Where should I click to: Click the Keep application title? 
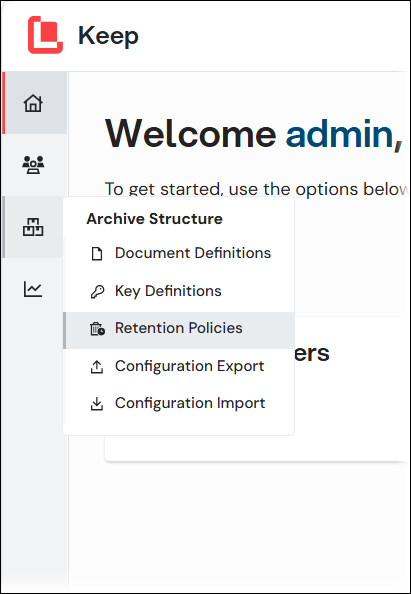[108, 36]
